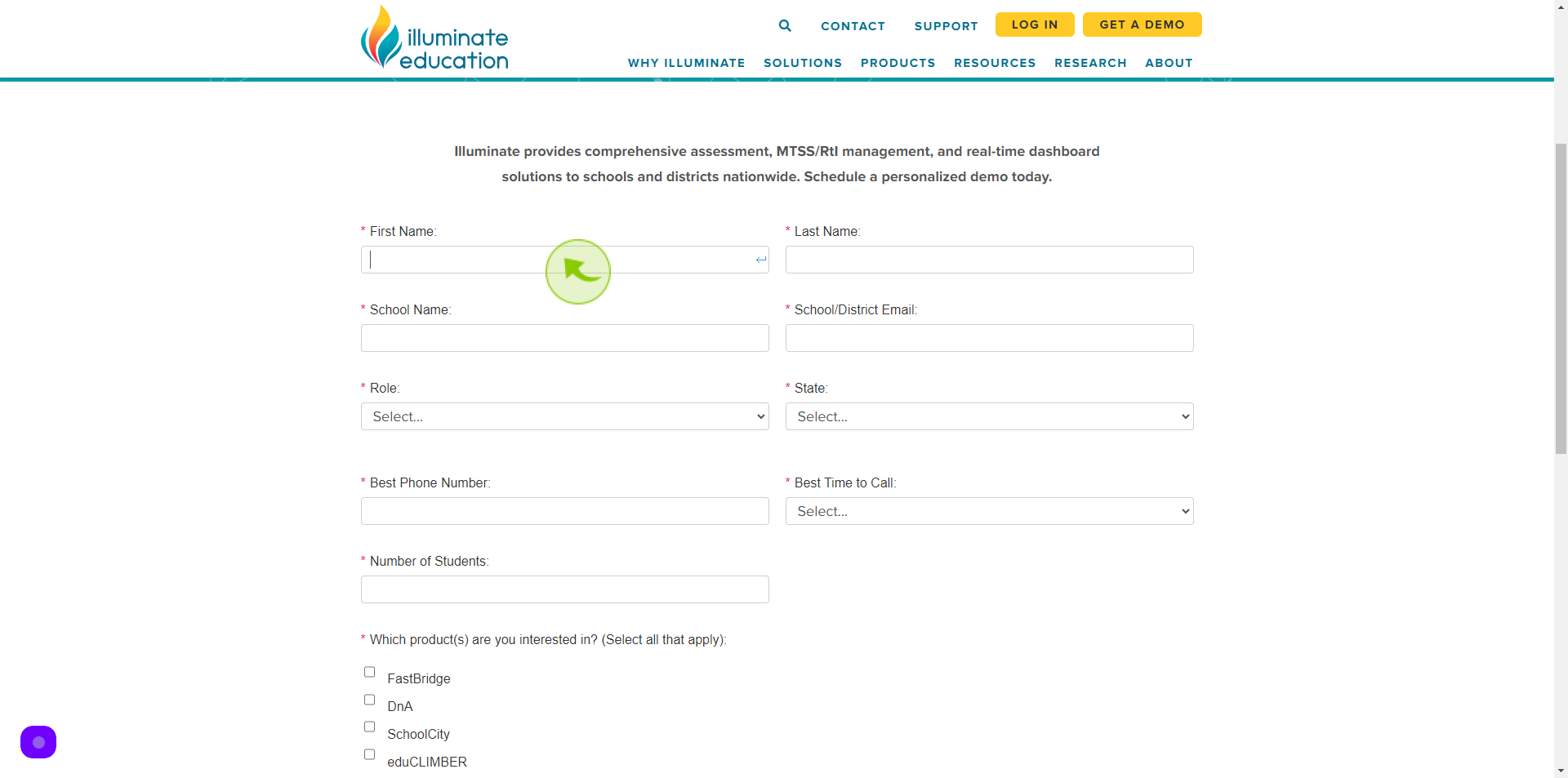The image size is (1568, 778).
Task: Click the enter arrow icon in First Name field
Action: coord(761,260)
